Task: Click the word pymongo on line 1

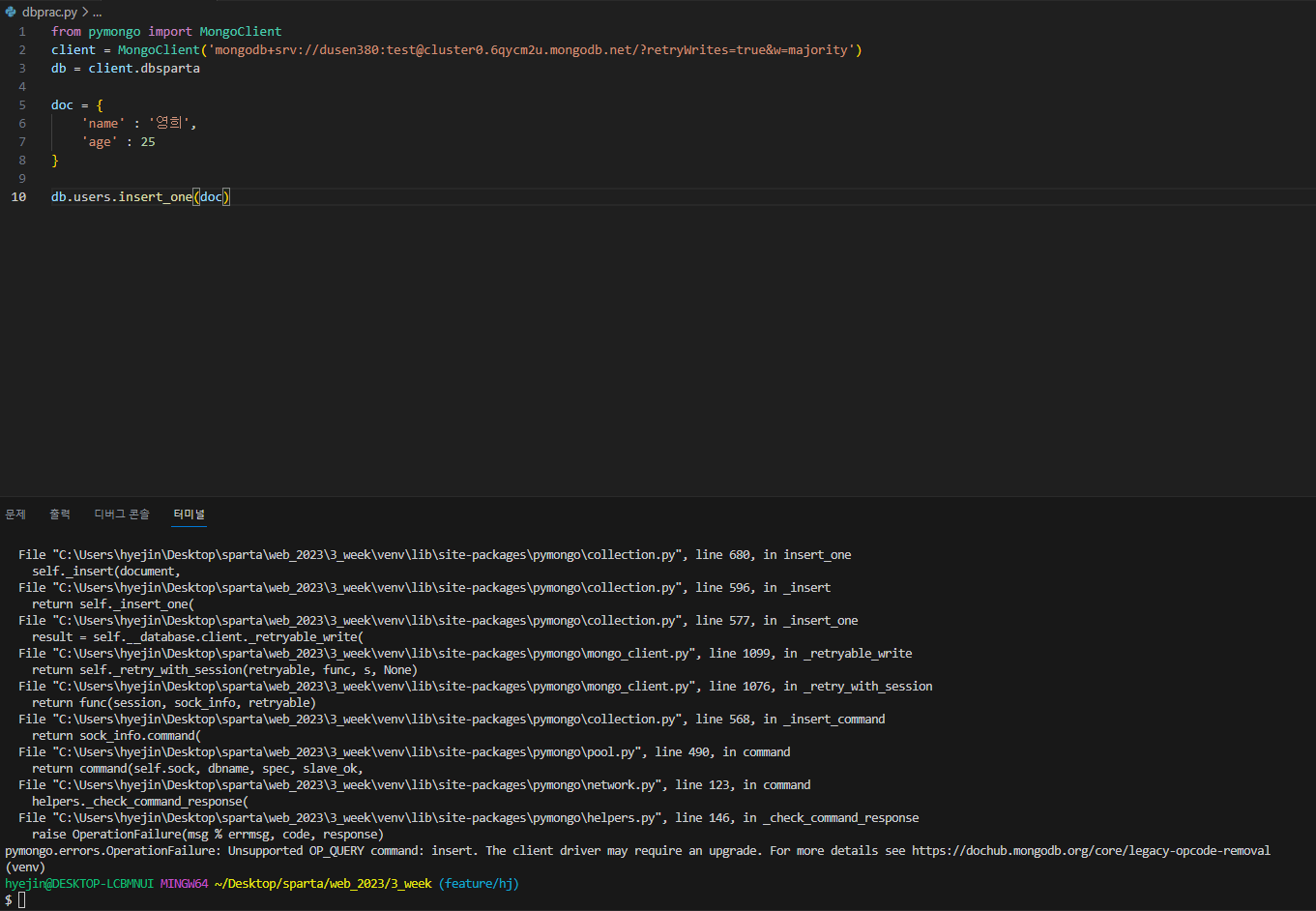Action: click(x=114, y=32)
